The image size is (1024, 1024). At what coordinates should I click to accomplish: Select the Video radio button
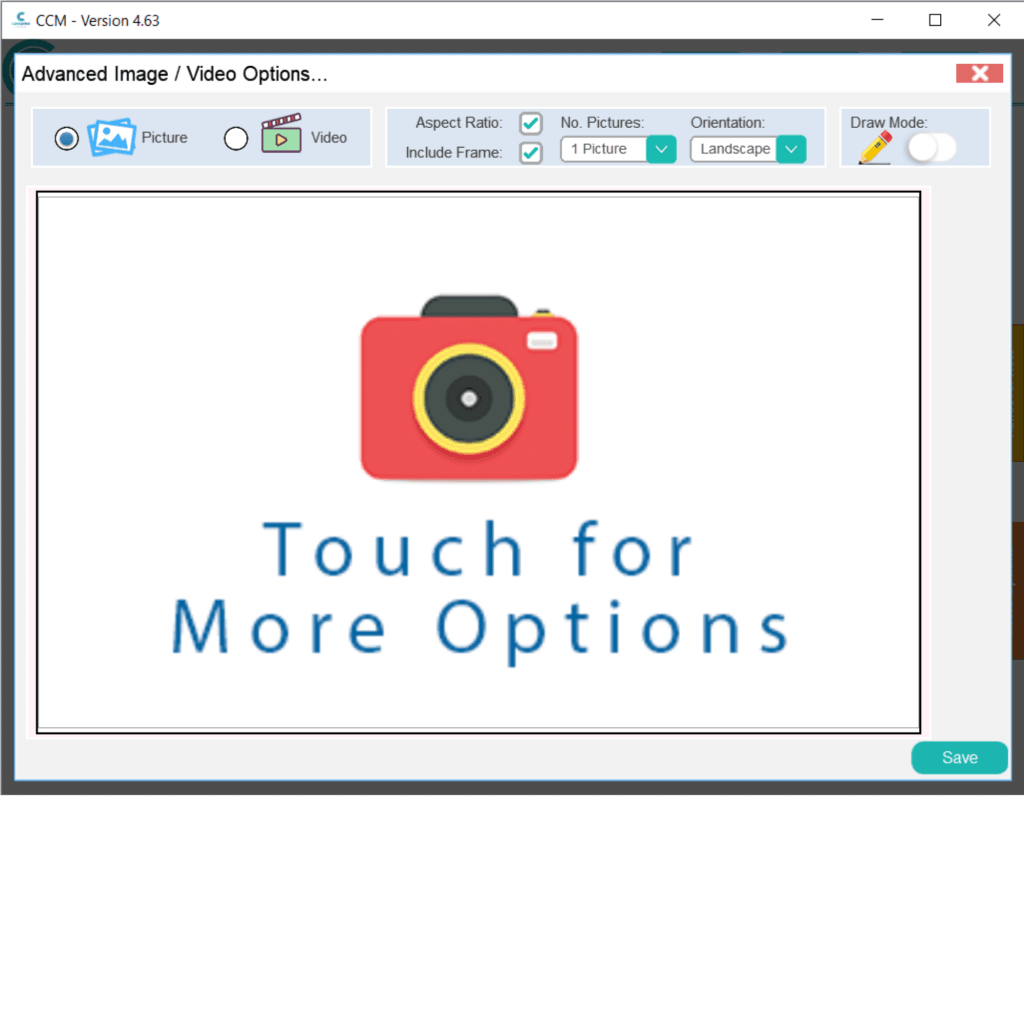pyautogui.click(x=236, y=138)
